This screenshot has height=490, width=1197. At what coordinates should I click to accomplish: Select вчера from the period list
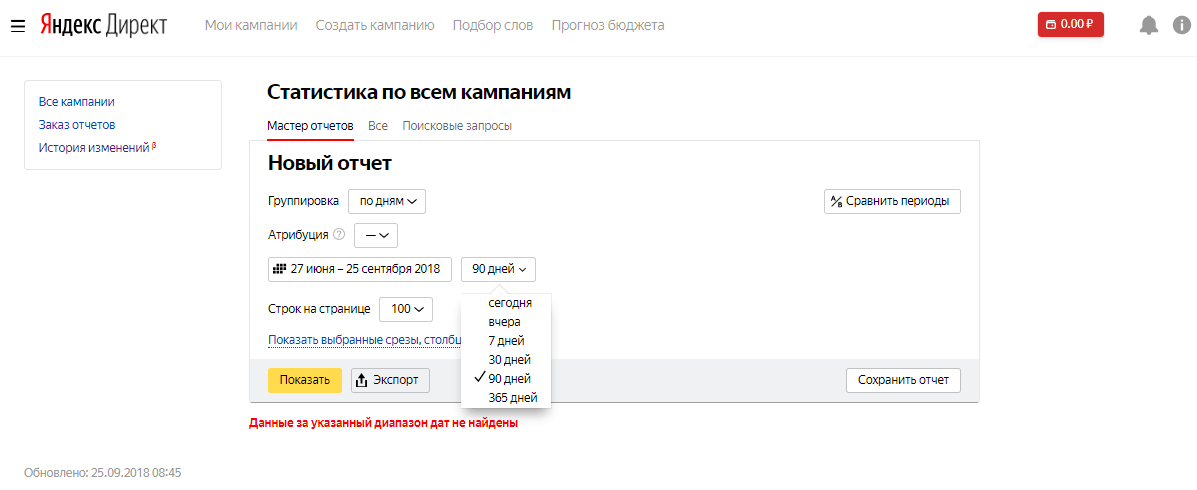tap(506, 322)
